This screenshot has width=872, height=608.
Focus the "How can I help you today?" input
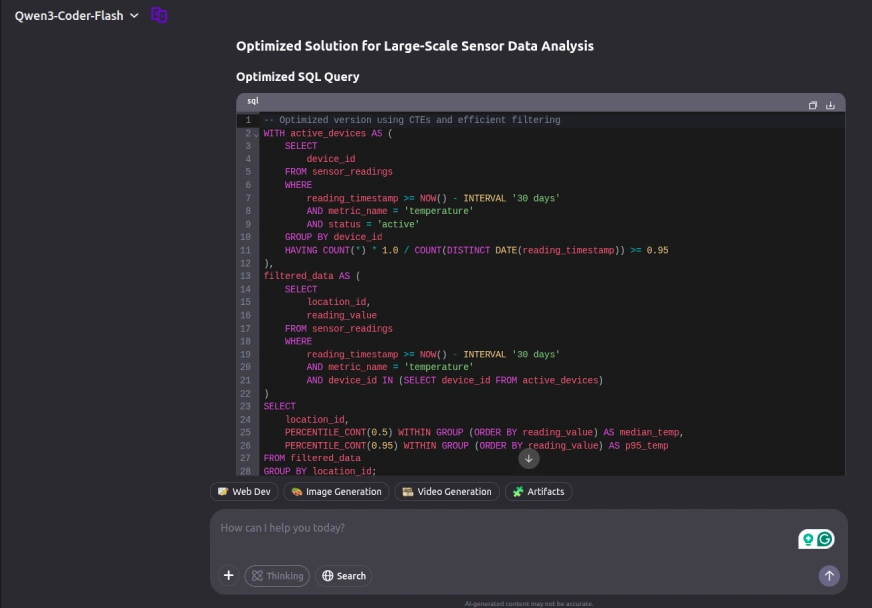[x=501, y=528]
